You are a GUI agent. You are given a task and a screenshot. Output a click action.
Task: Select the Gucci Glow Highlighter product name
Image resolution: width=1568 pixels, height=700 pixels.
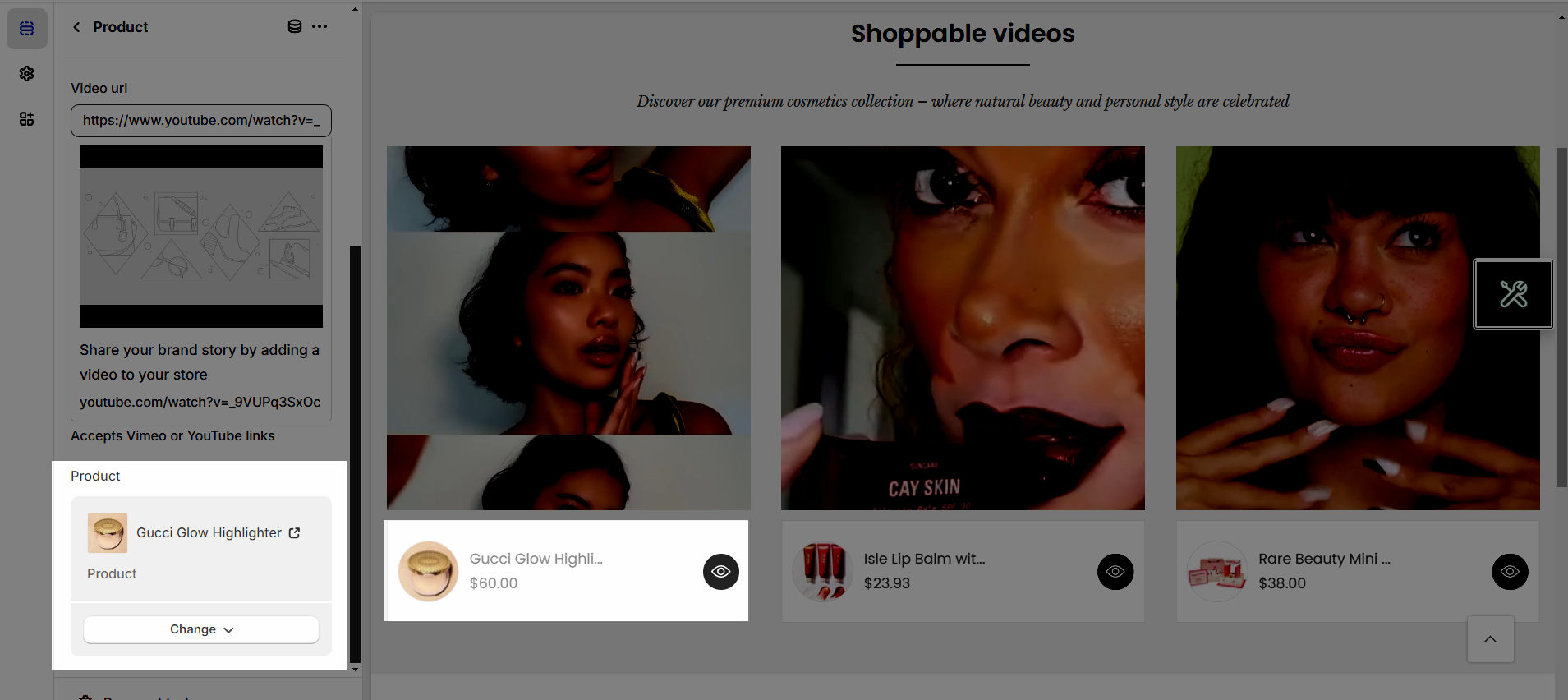(209, 533)
